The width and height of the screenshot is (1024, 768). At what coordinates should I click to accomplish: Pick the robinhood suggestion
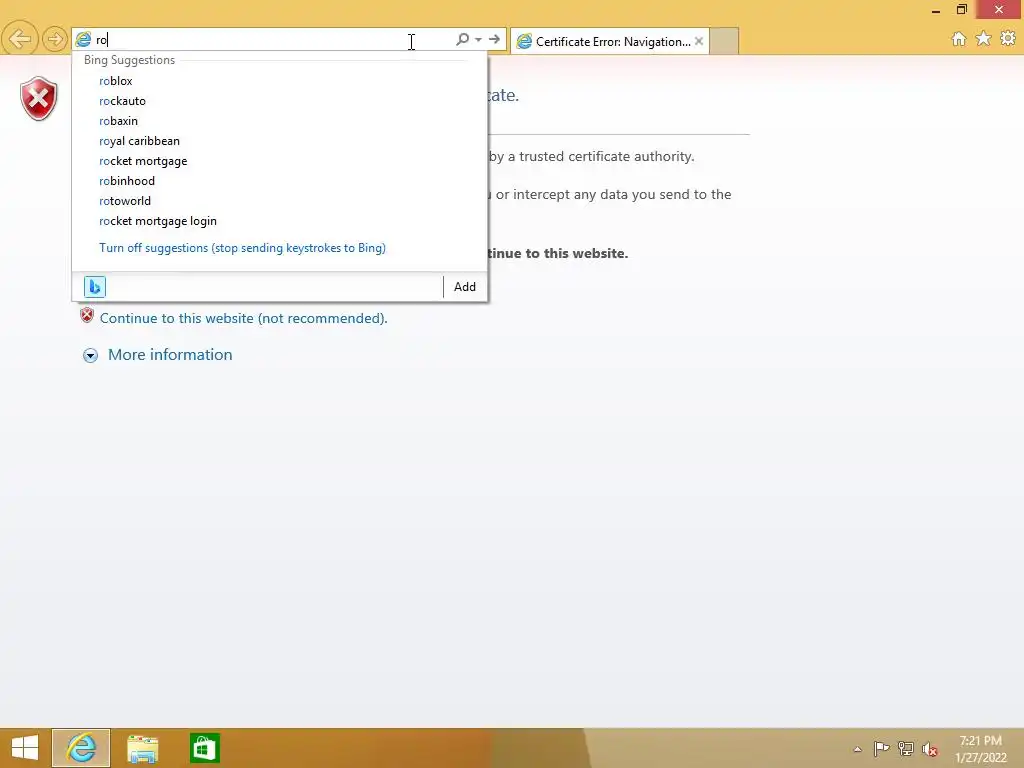(127, 181)
